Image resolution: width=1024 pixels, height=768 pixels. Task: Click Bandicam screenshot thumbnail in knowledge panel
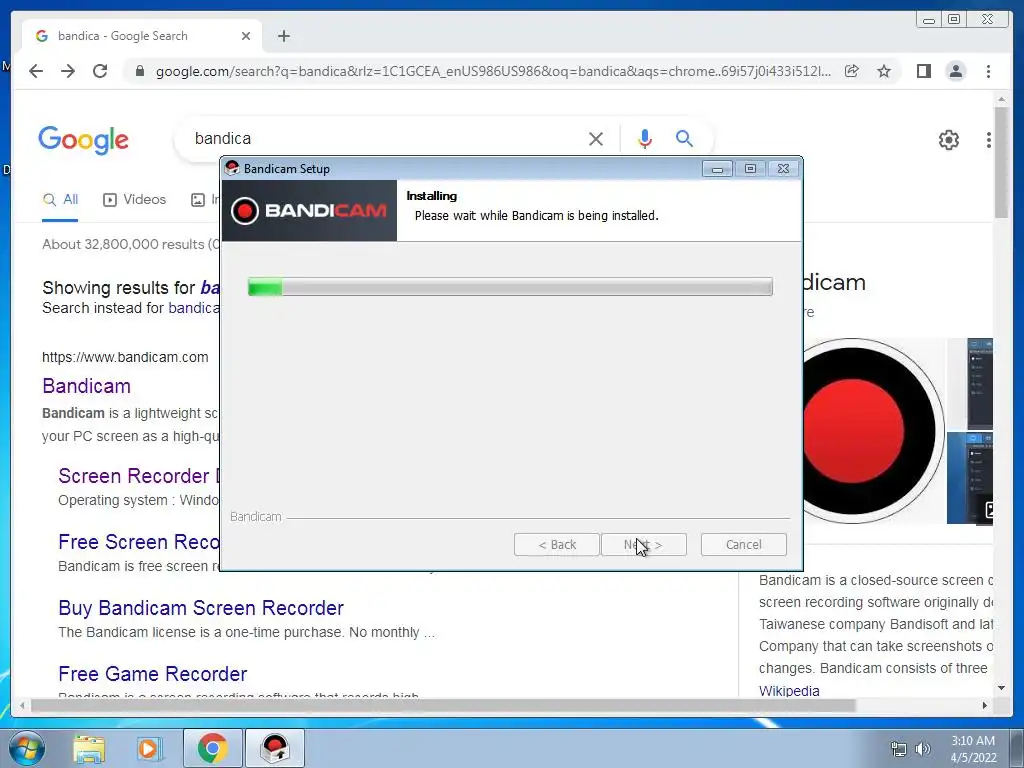(x=970, y=384)
